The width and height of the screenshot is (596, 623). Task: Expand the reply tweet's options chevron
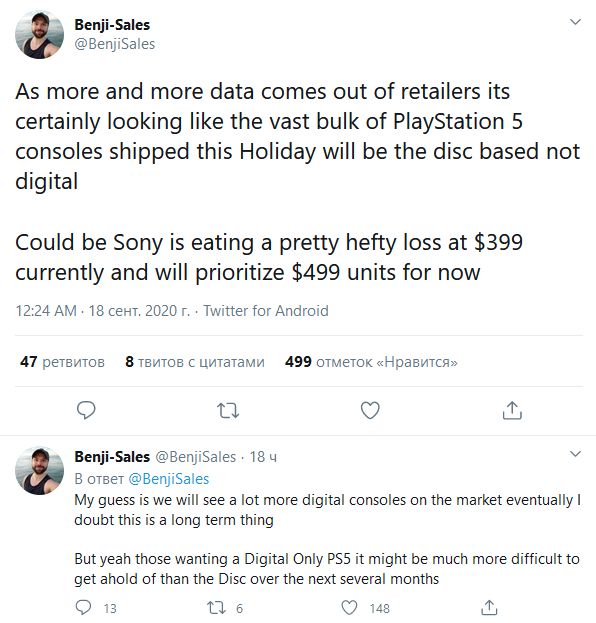575,453
